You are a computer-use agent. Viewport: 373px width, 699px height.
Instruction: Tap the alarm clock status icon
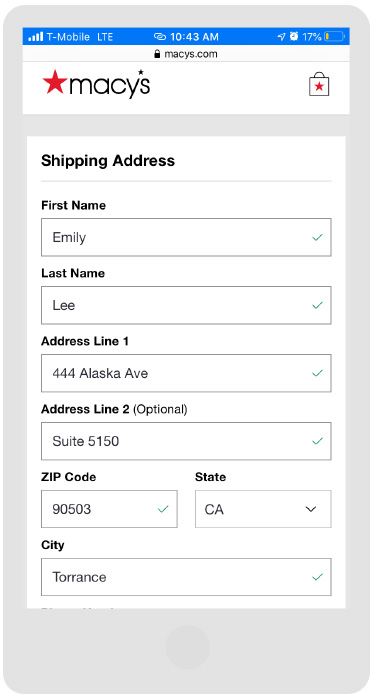(294, 36)
